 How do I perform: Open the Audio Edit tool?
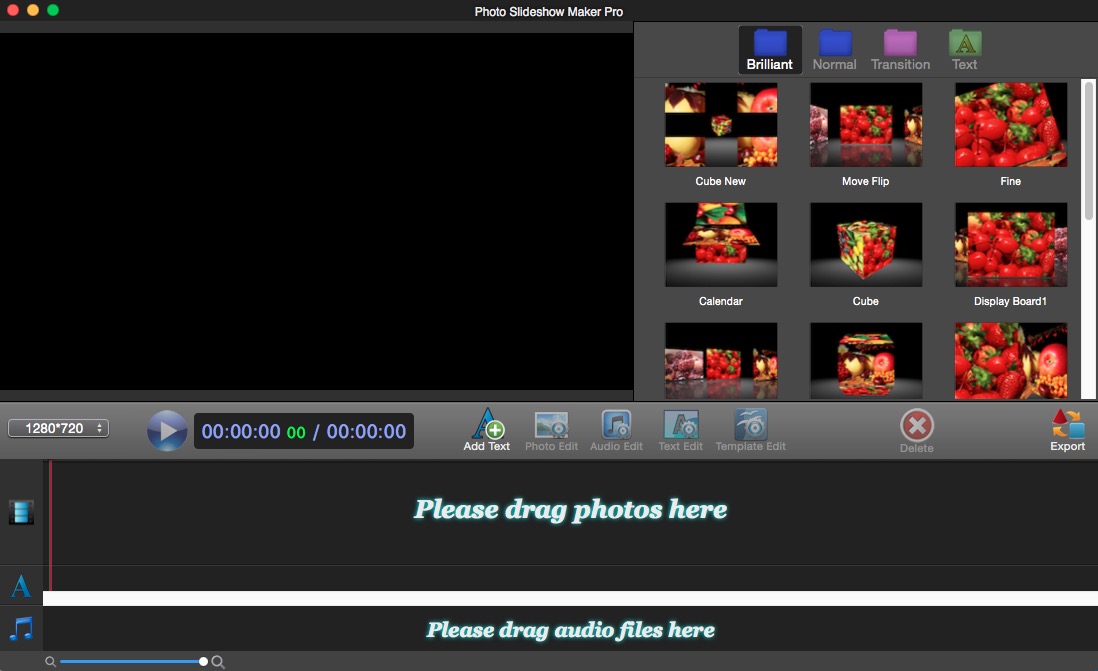(616, 425)
